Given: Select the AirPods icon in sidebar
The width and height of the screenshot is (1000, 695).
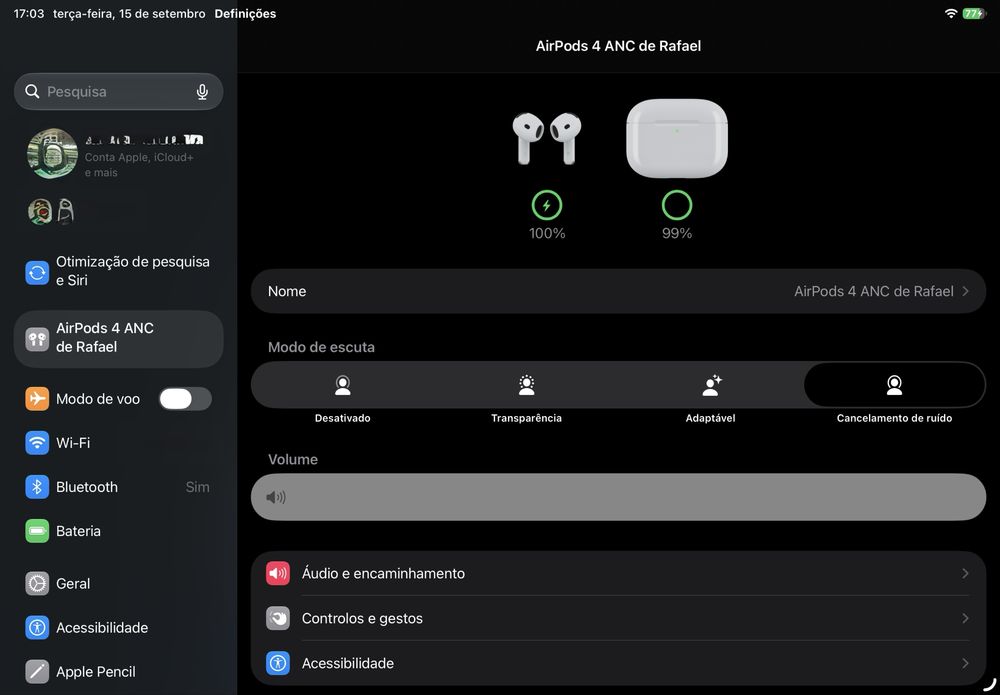Looking at the screenshot, I should click(37, 339).
